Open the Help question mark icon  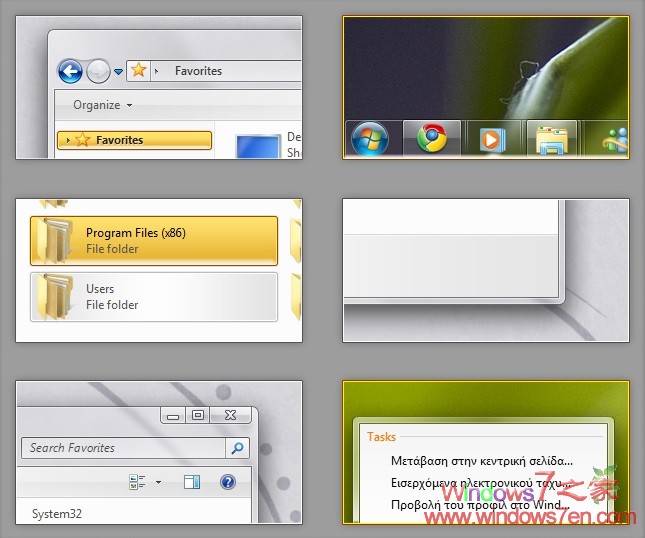point(228,482)
